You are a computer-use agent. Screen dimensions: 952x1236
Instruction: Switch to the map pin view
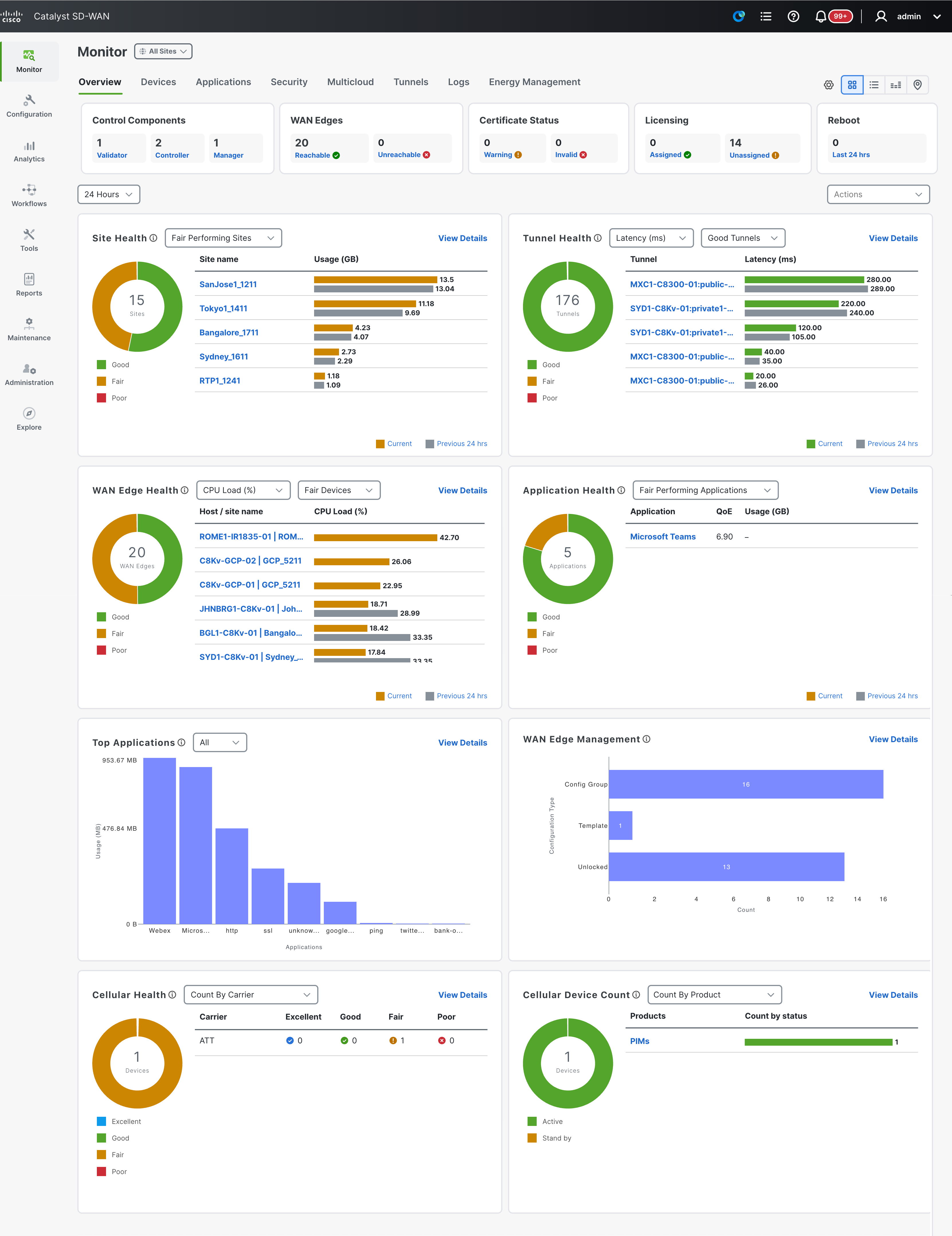[918, 85]
